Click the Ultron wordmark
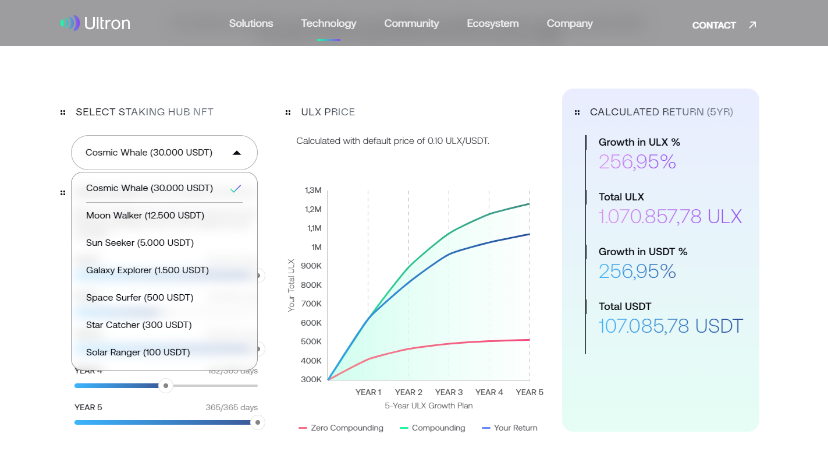Viewport: 828px width, 469px height. point(107,23)
